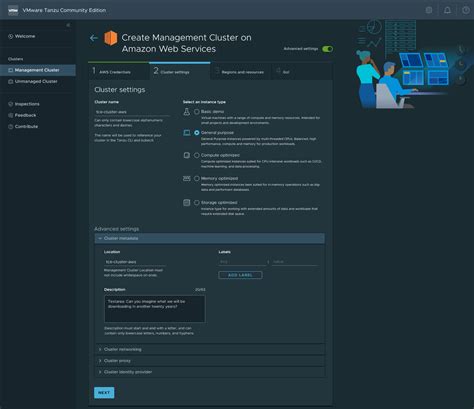This screenshot has width=474, height=409.
Task: Expand the Cluster networking section
Action: pyautogui.click(x=210, y=349)
